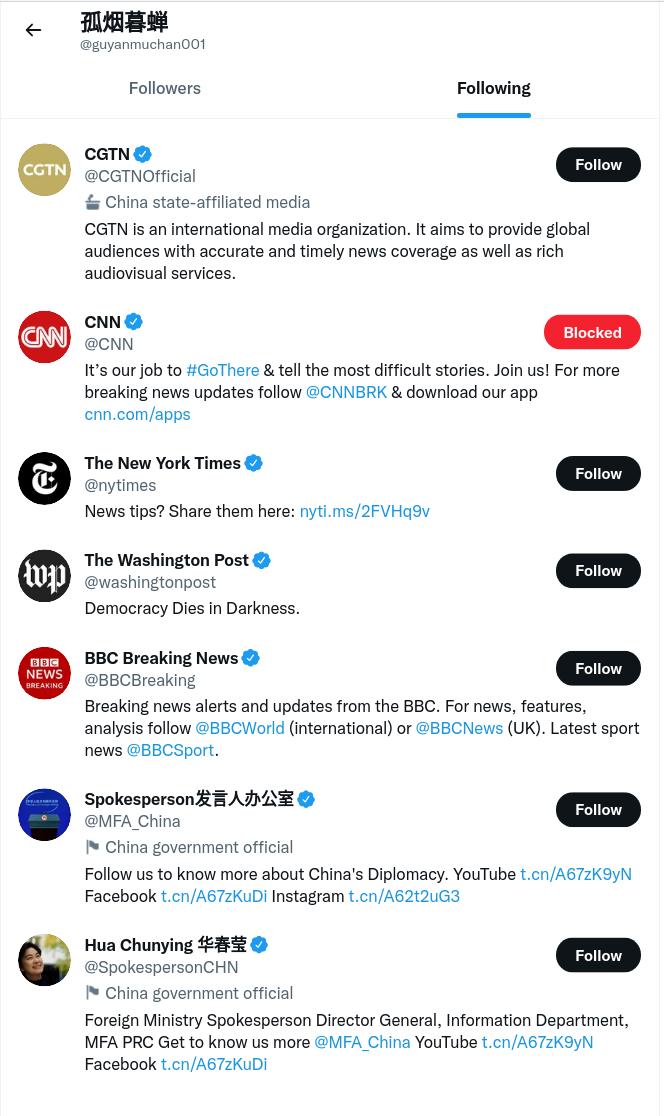Open The New York Times avatar
Image resolution: width=664 pixels, height=1116 pixels.
click(44, 478)
